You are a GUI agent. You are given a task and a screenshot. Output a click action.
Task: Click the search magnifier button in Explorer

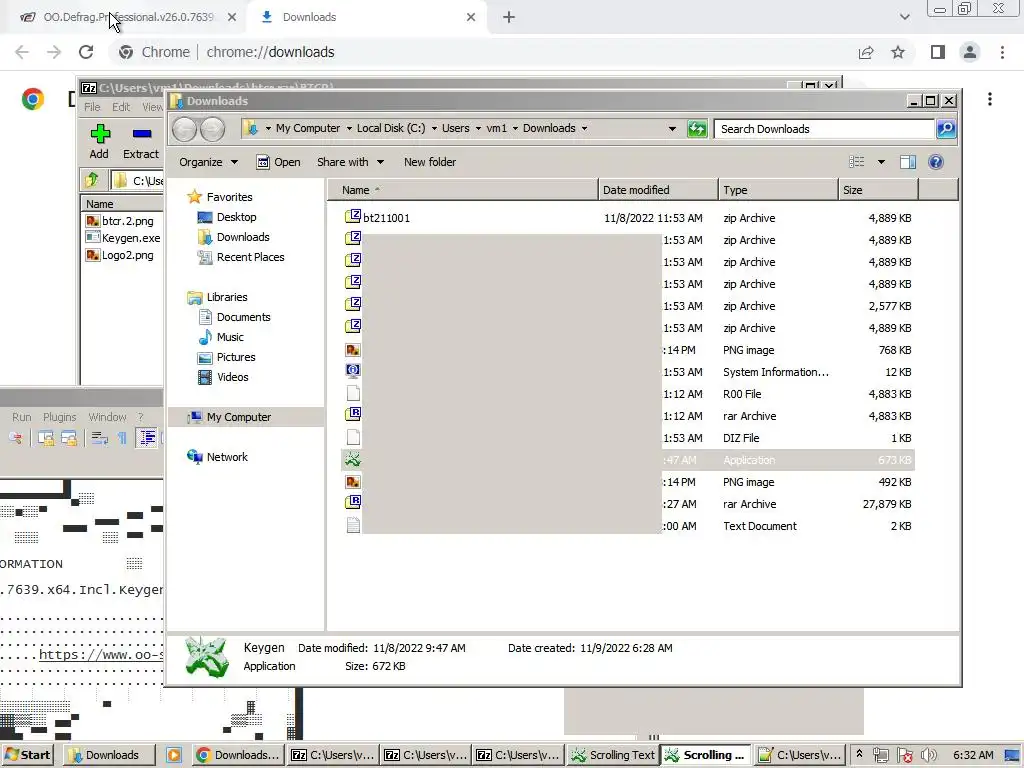pos(946,129)
